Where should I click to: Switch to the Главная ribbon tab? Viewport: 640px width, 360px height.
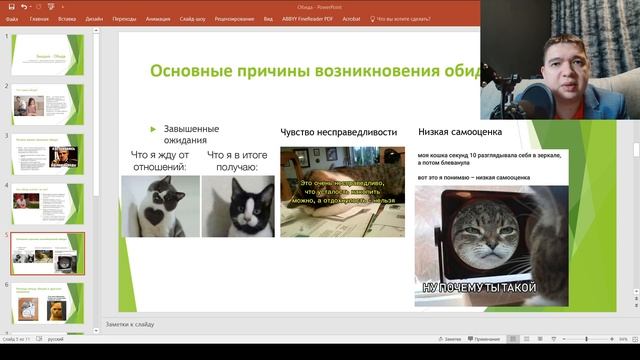pyautogui.click(x=39, y=19)
